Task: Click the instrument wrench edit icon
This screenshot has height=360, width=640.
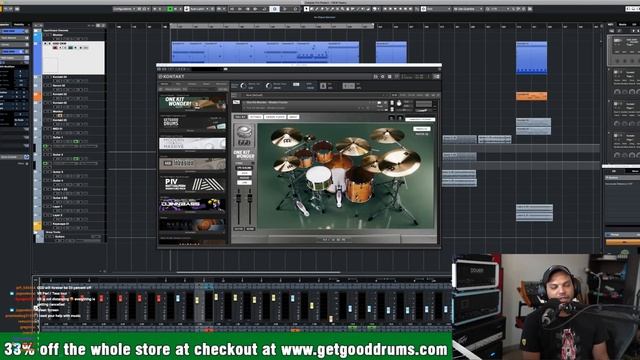Action: (x=236, y=102)
